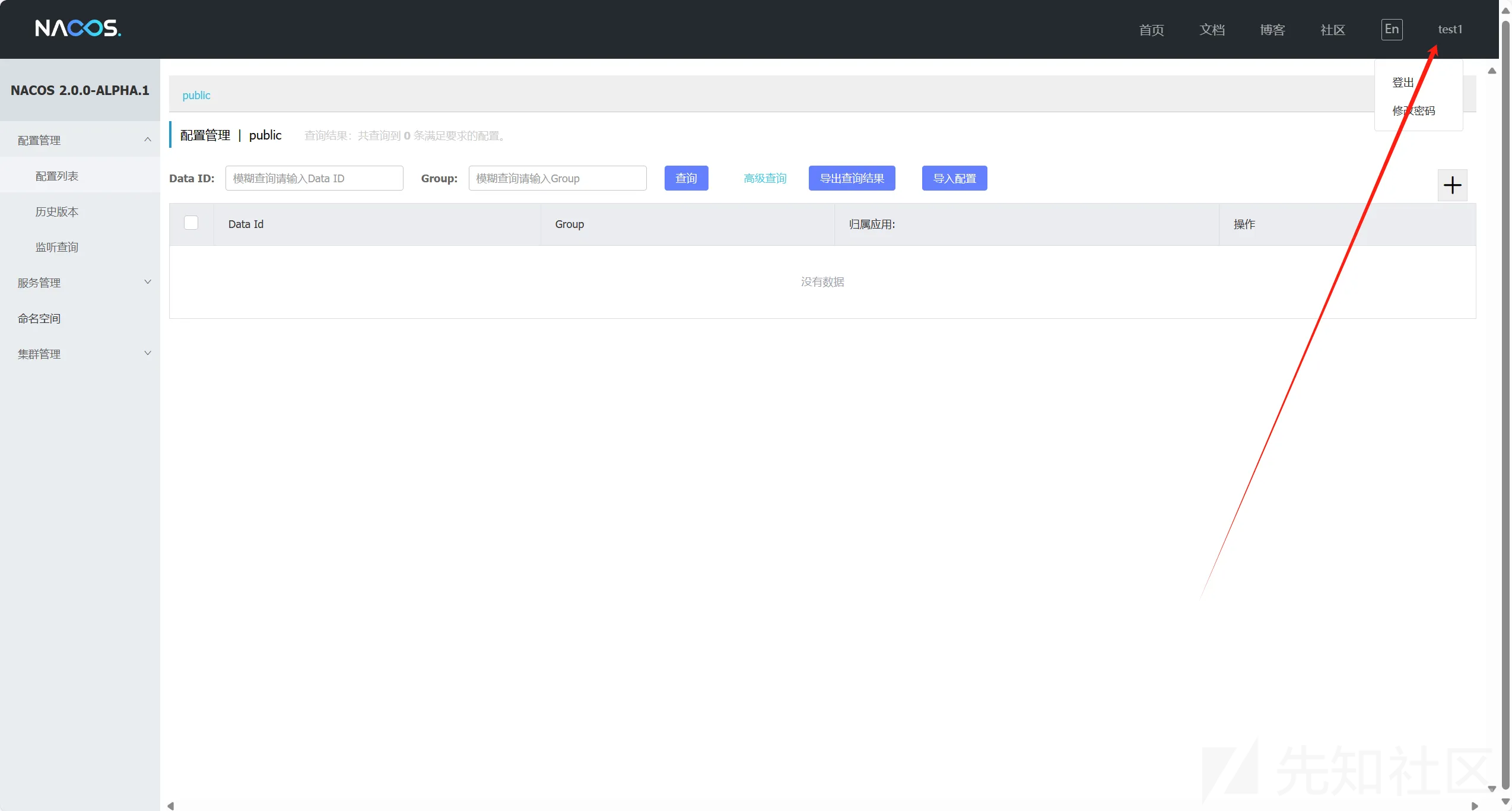Click the NACOS logo
Image resolution: width=1512 pixels, height=811 pixels.
(x=78, y=28)
